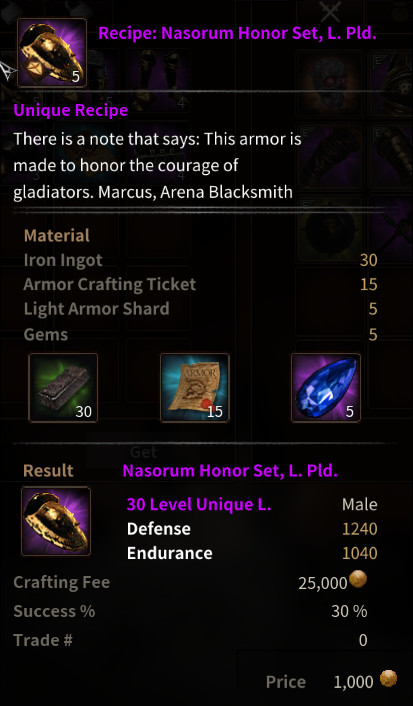Click the Gems material row
The image size is (413, 706).
pos(200,334)
